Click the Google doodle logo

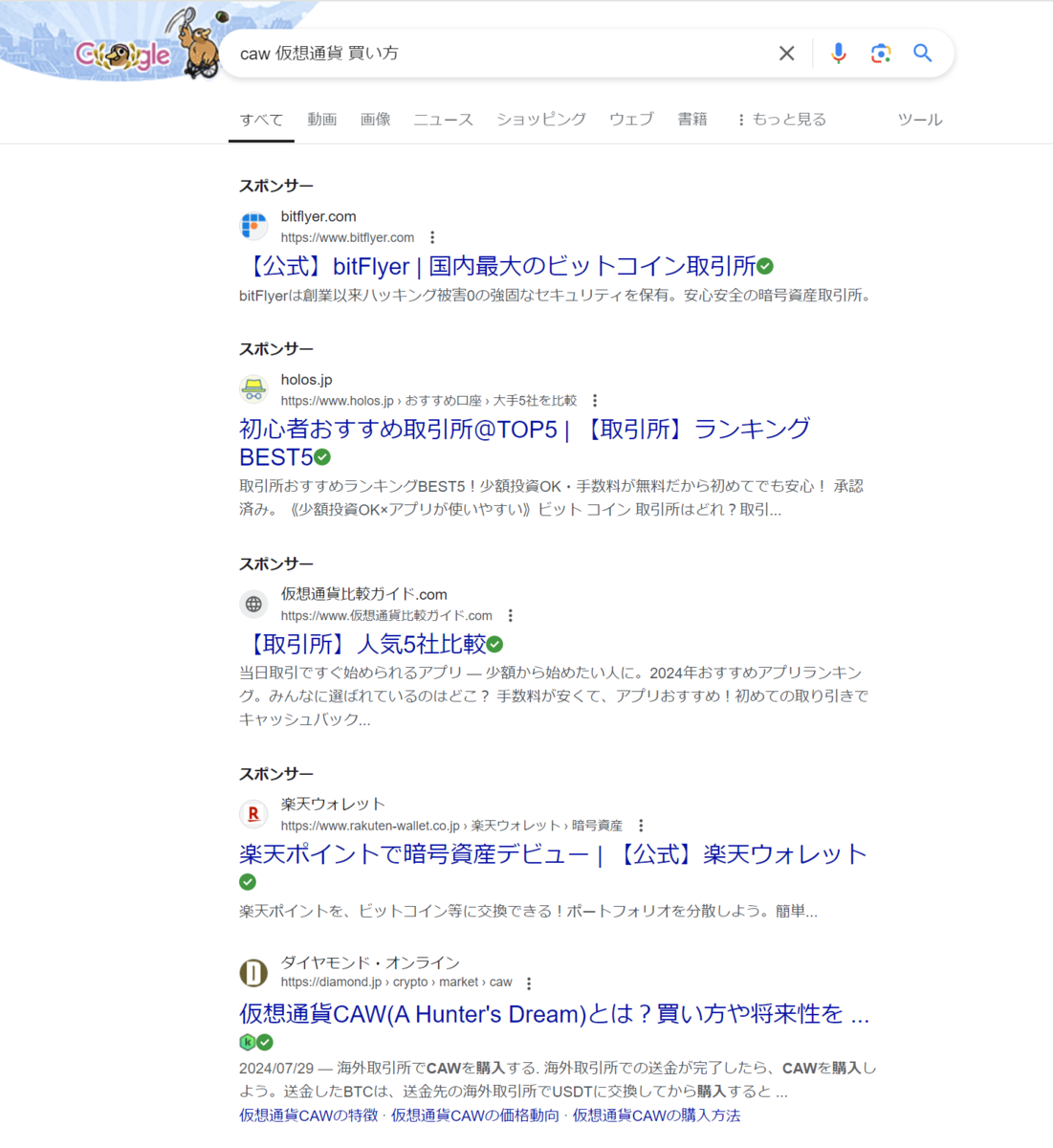[124, 54]
